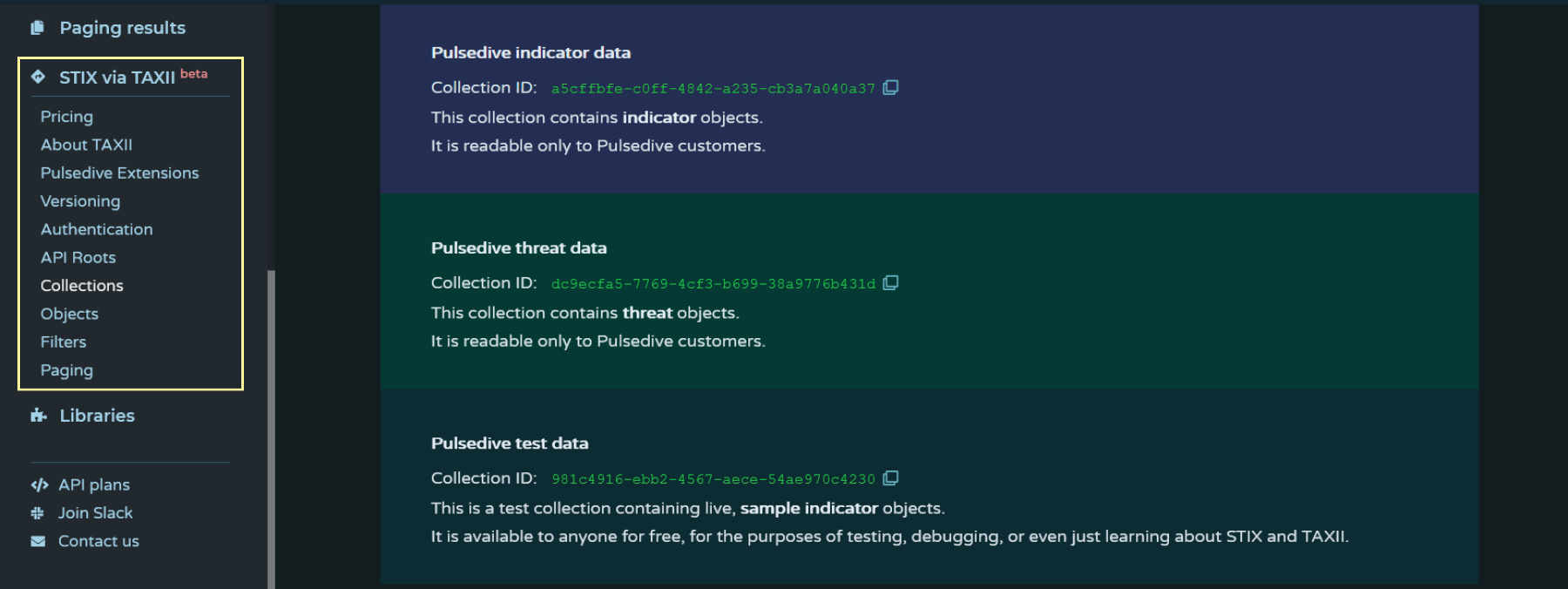The image size is (1568, 589).
Task: Click the Pulsedive test data heading
Action: (x=510, y=443)
